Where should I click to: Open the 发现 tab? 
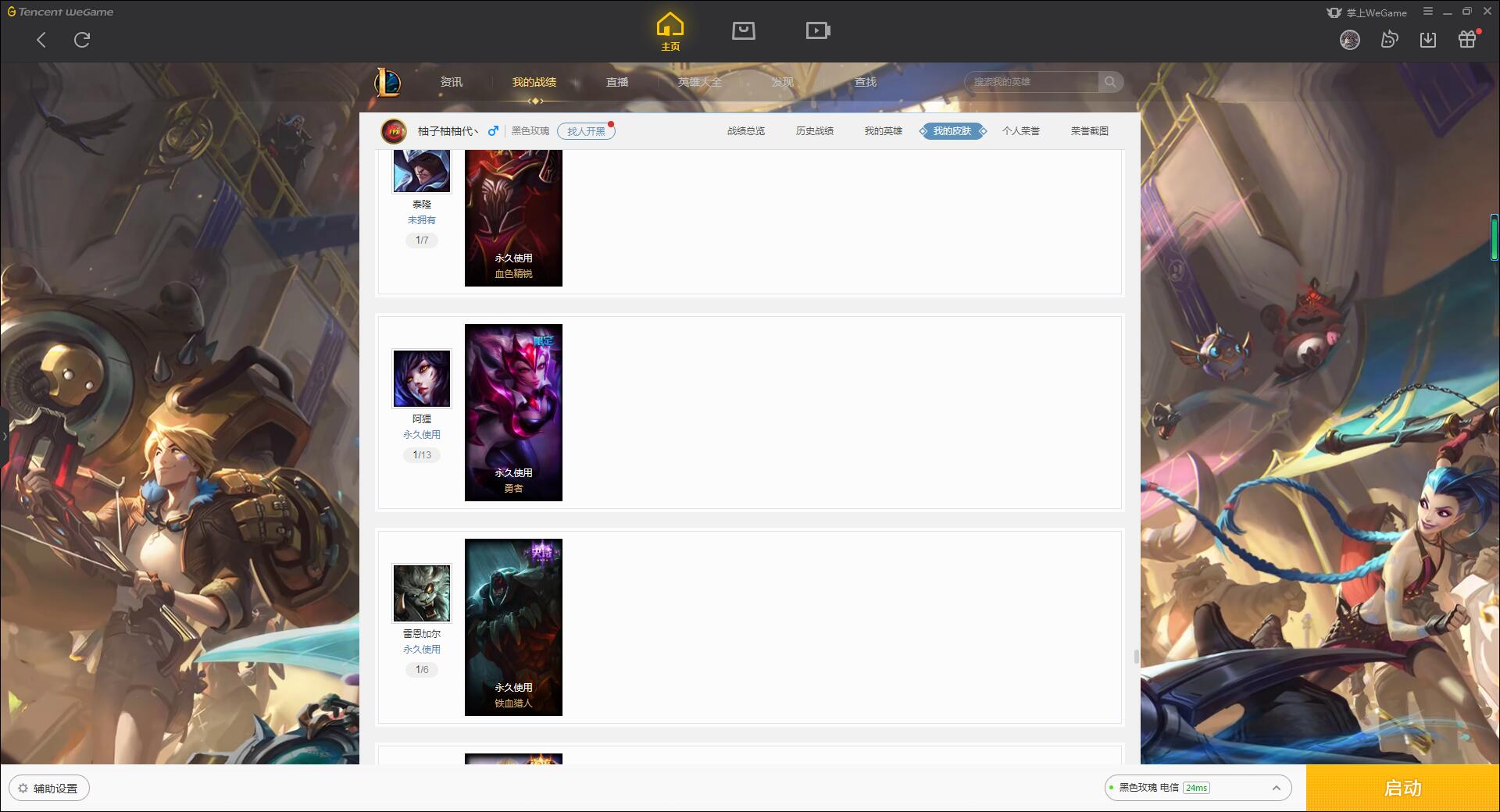(783, 82)
